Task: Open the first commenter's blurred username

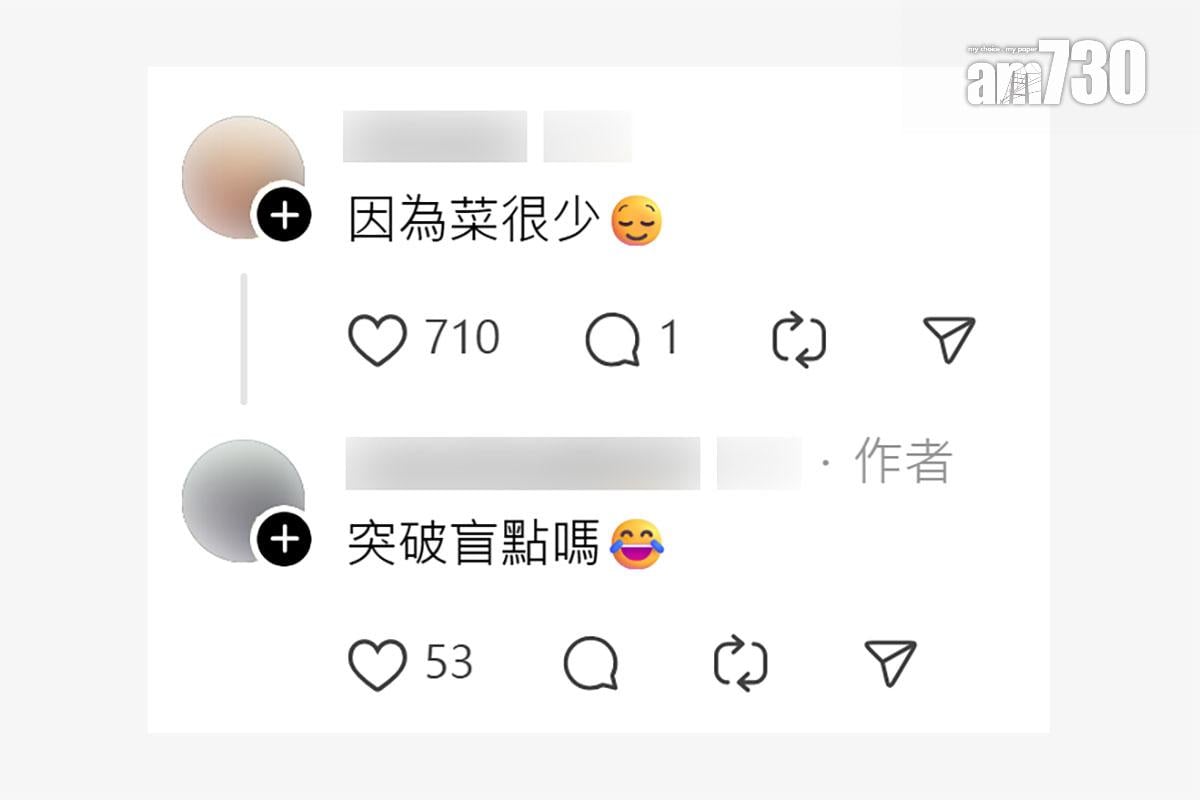Action: [x=435, y=137]
